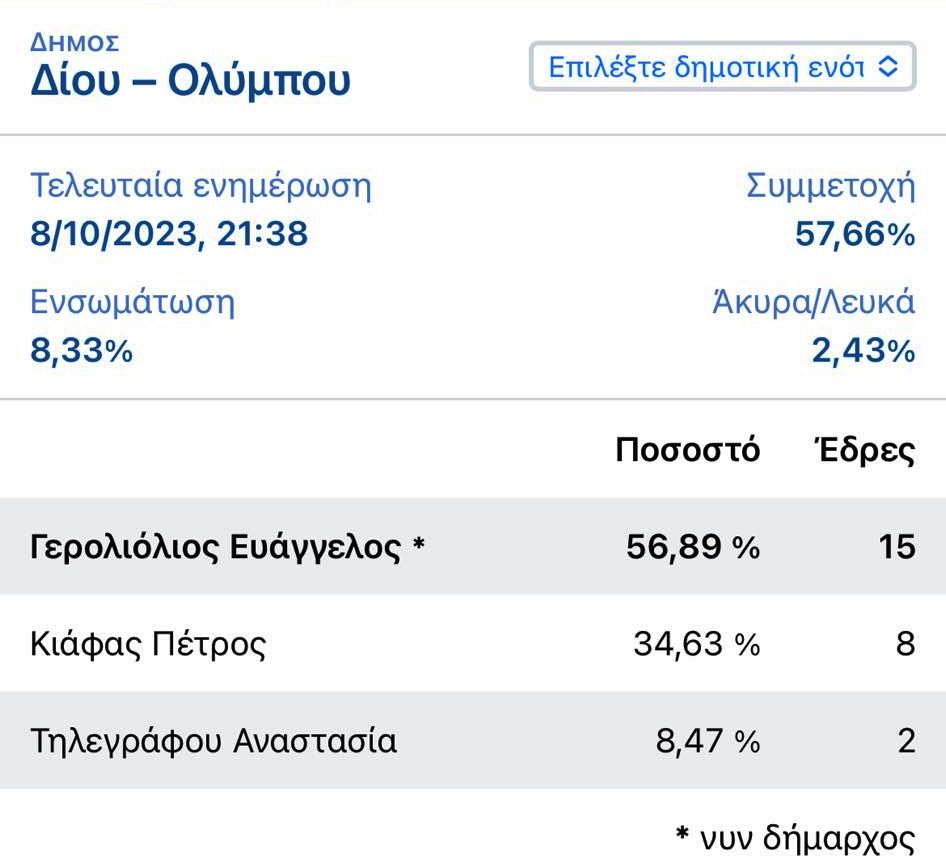Click the 34,63 % percentage figure
Viewport: 946px width, 865px height.
696,644
